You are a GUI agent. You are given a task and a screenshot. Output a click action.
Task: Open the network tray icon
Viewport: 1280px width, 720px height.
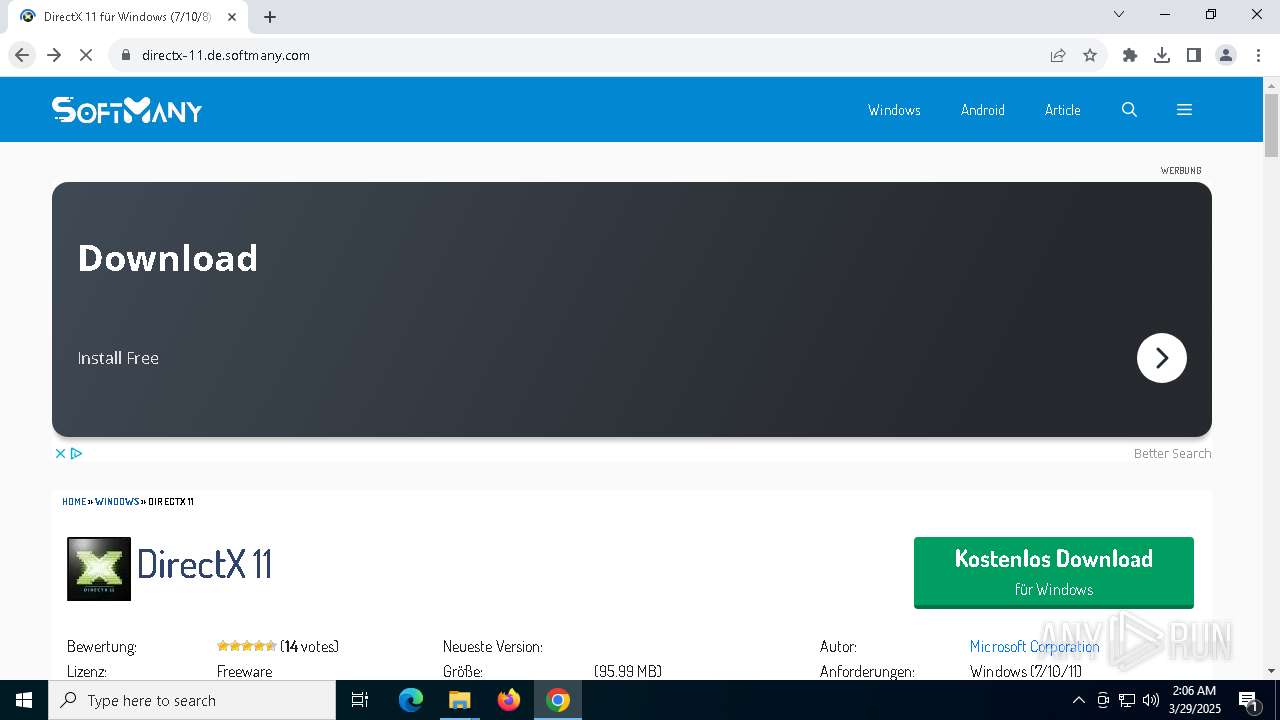[x=1127, y=700]
